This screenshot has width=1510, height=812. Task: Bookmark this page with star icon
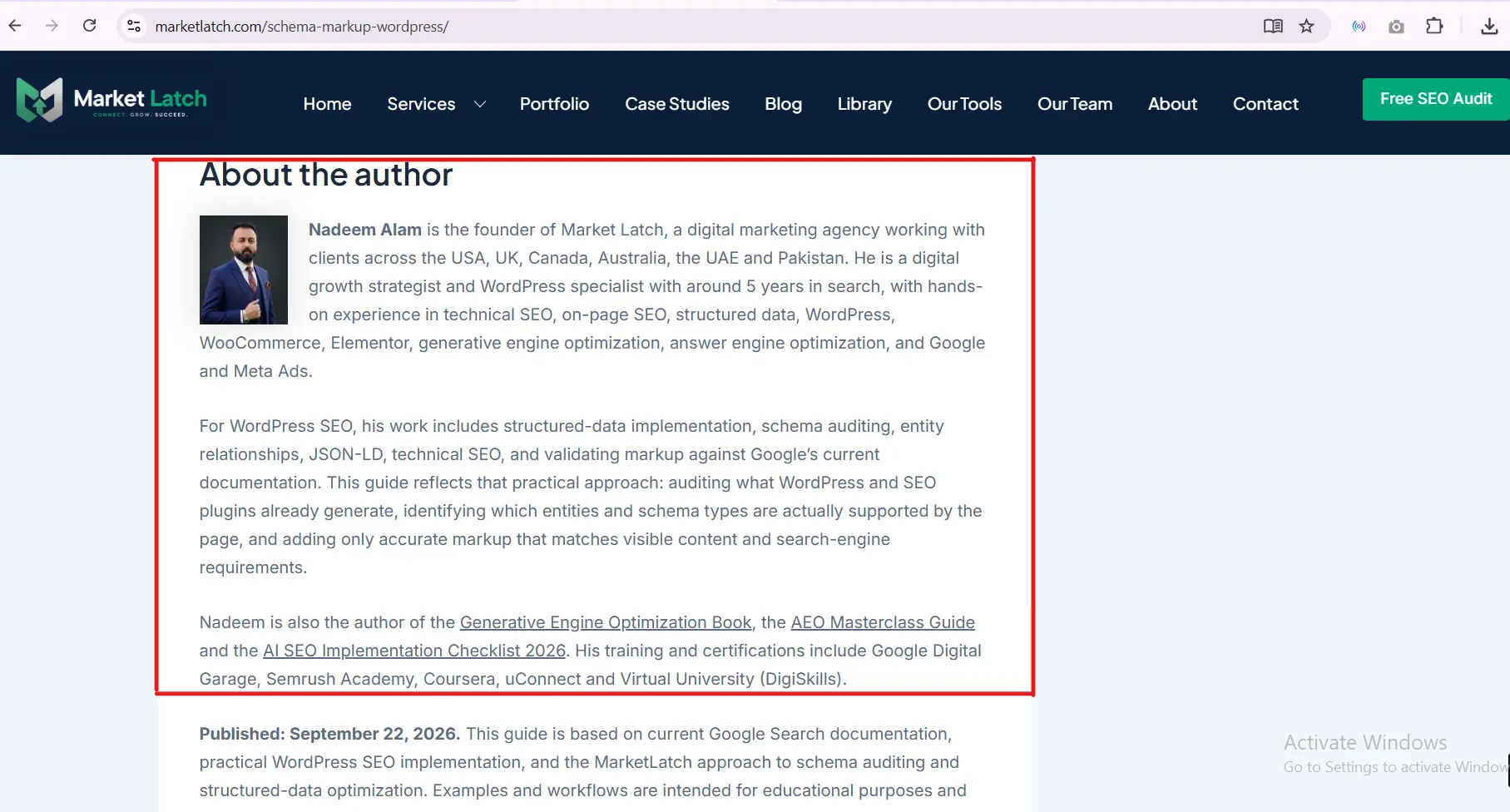click(1307, 26)
